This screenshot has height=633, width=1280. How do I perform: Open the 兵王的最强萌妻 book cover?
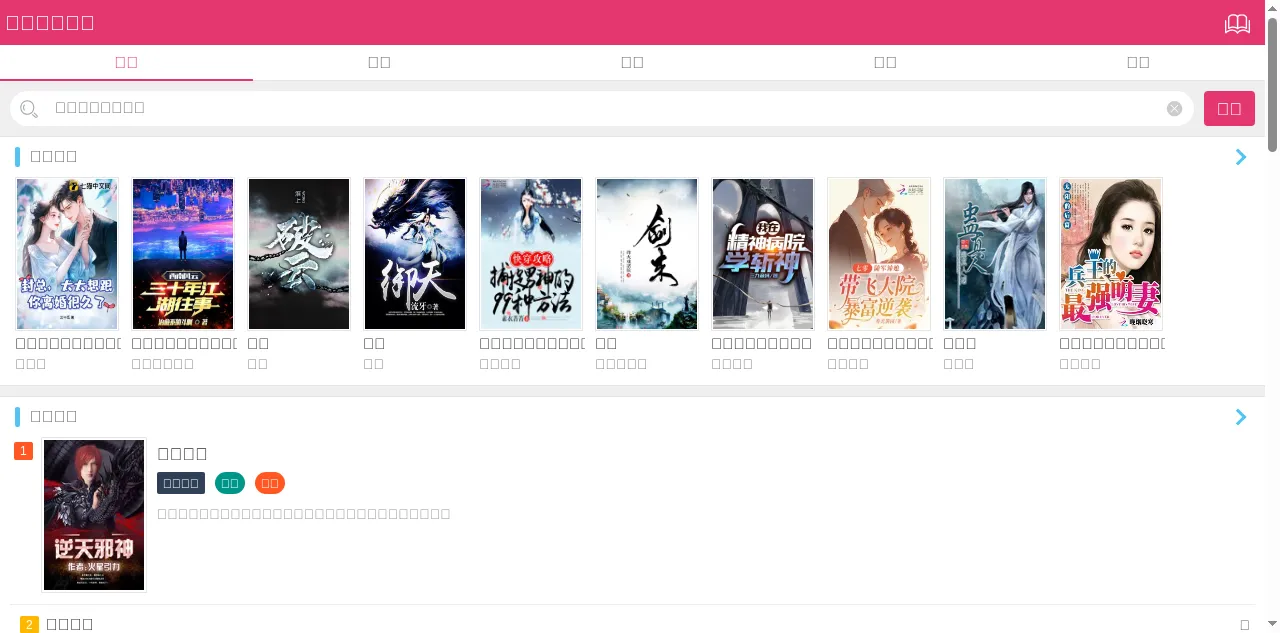[1111, 254]
